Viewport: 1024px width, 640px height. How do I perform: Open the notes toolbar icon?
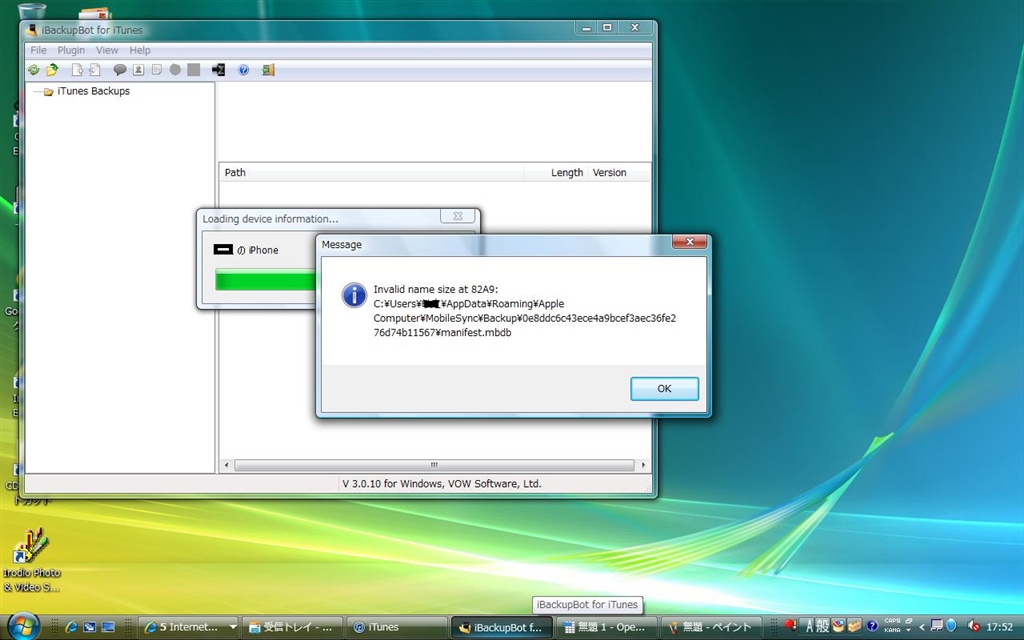coord(157,70)
